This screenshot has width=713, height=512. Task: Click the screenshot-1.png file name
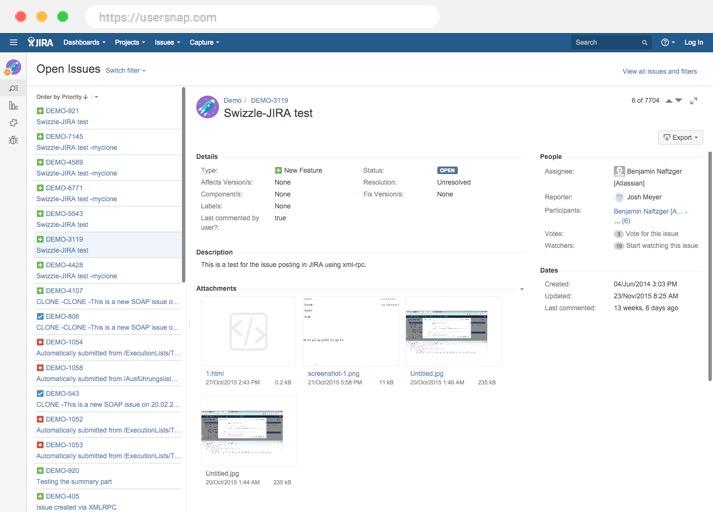point(333,374)
